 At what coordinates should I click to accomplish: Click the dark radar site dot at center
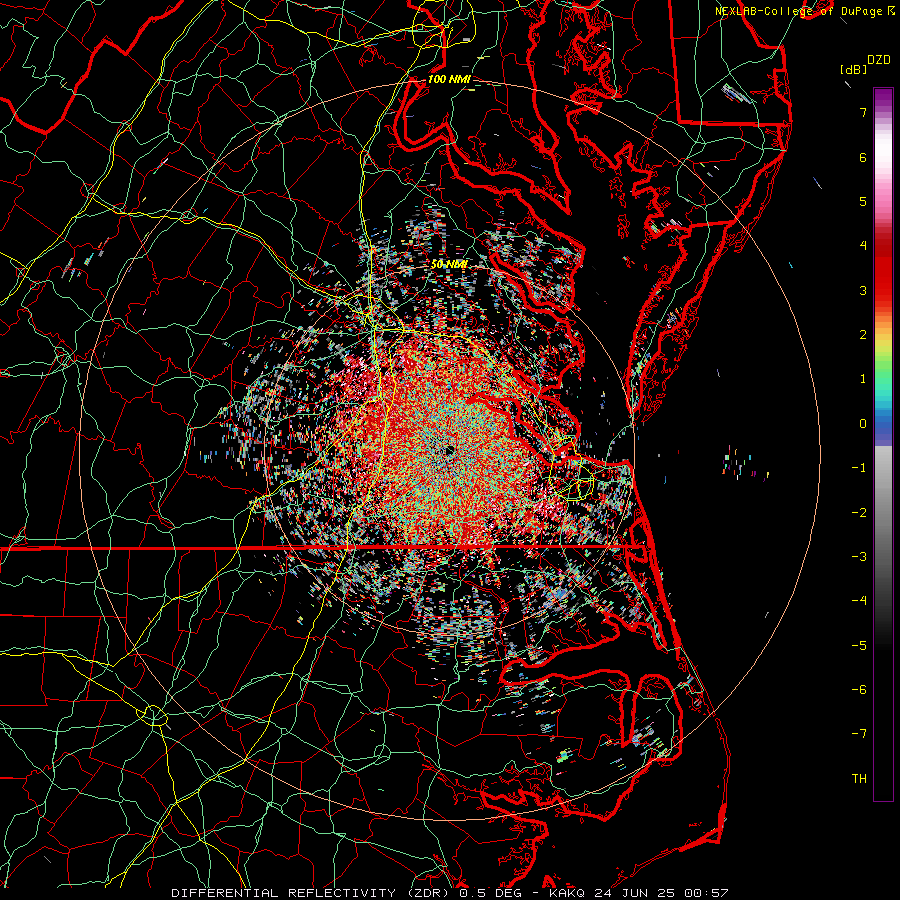pos(449,451)
